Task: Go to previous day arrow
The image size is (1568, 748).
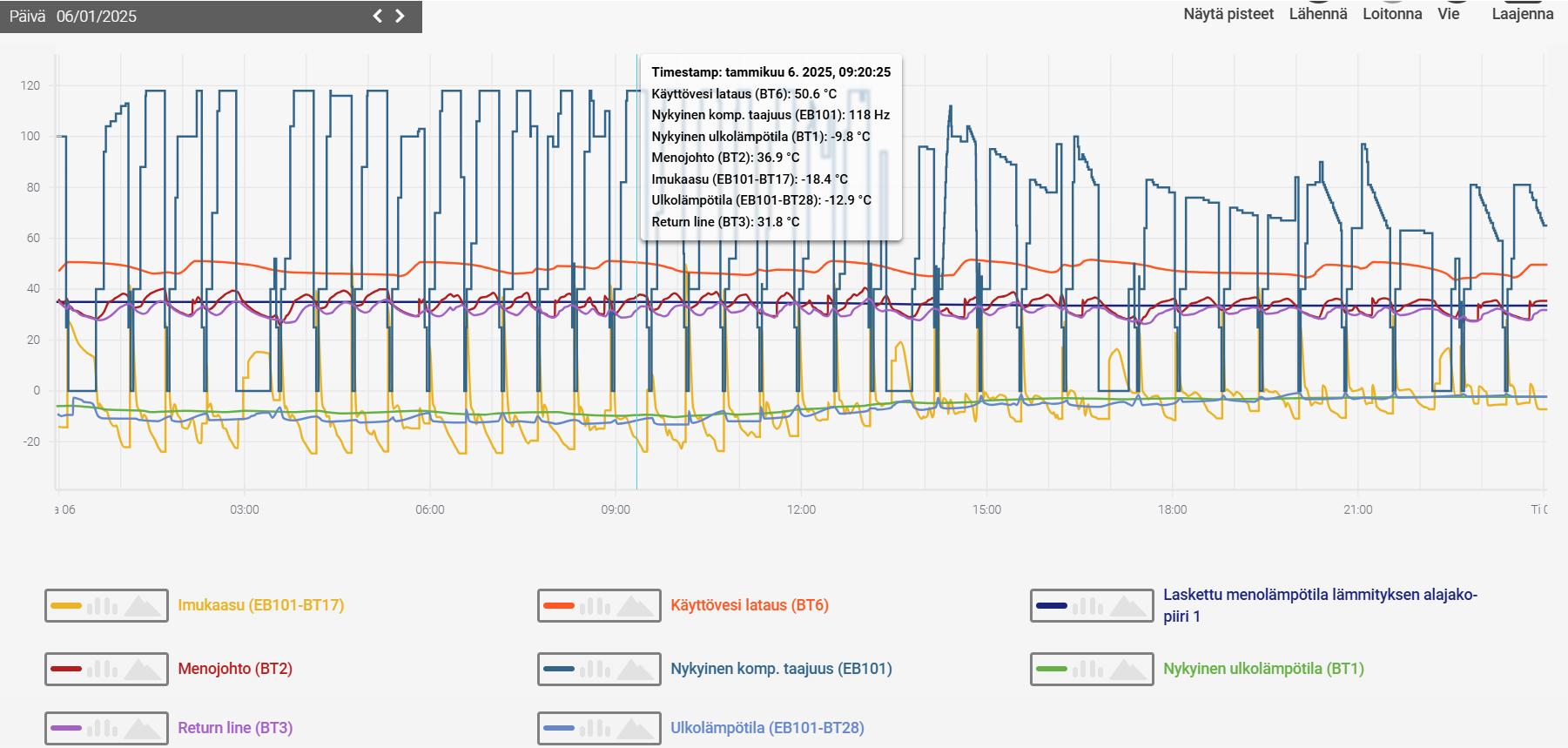Action: coord(378,16)
